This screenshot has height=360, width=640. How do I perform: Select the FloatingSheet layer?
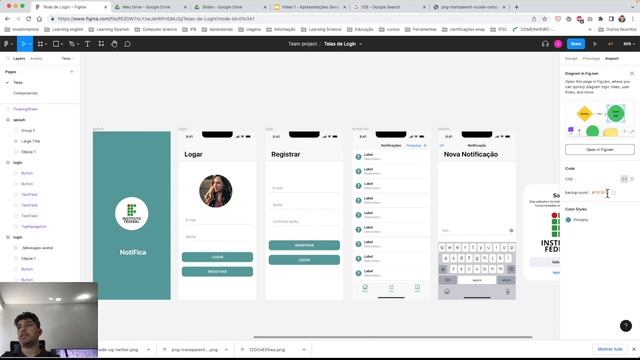coord(25,109)
